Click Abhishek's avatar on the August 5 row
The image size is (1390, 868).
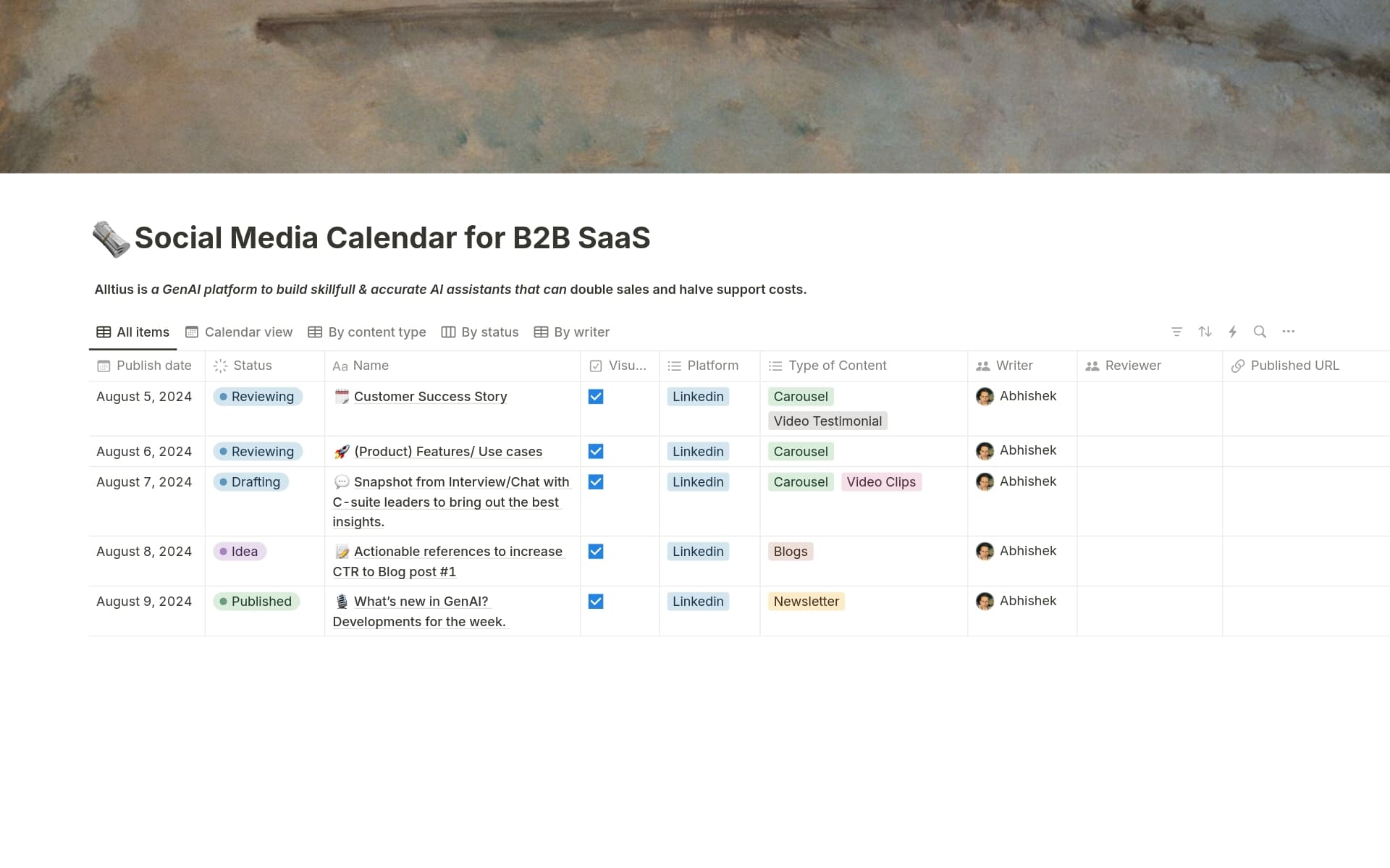click(x=985, y=396)
